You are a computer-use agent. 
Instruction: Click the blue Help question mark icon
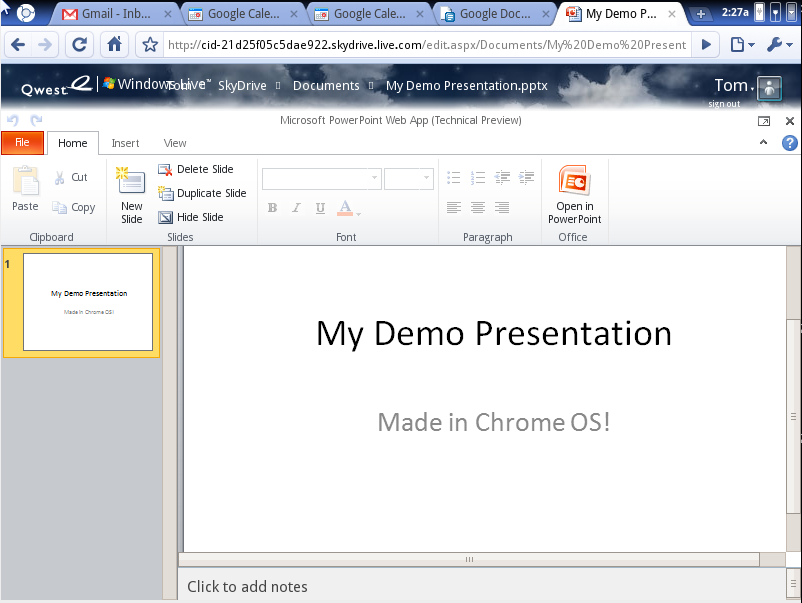789,143
